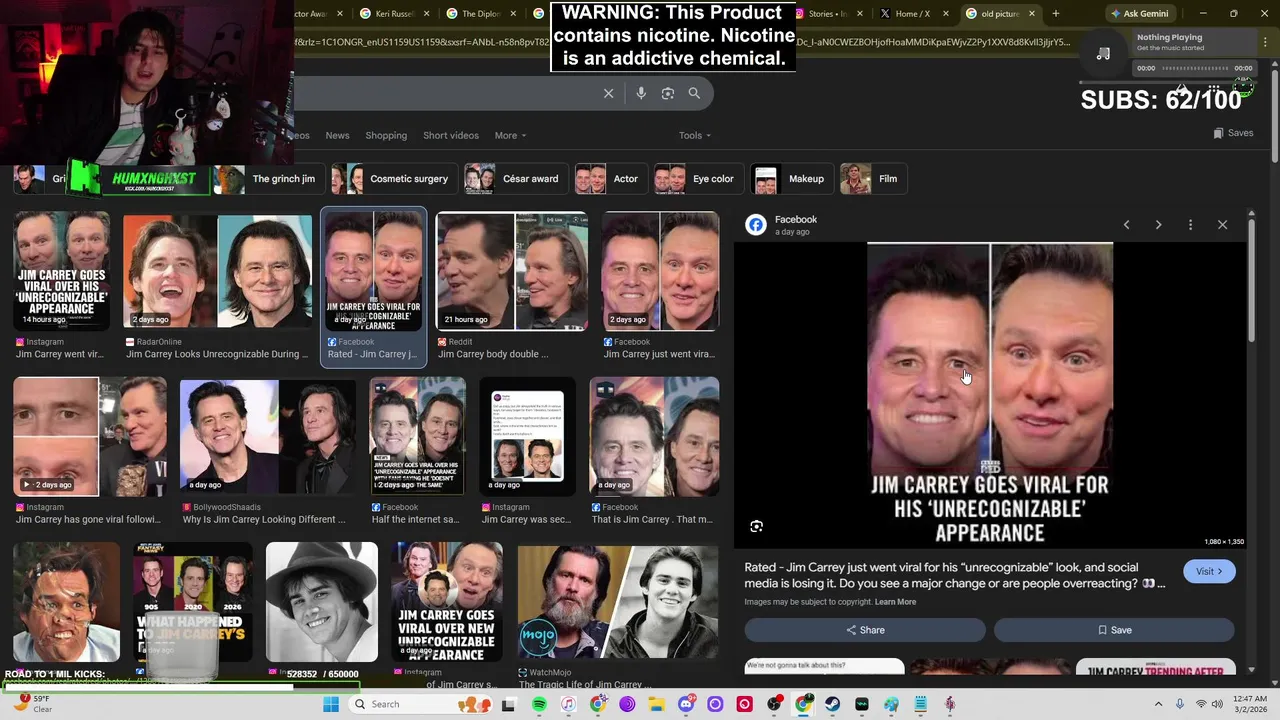Show hidden system tray icons
The width and height of the screenshot is (1280, 720).
pyautogui.click(x=1158, y=704)
